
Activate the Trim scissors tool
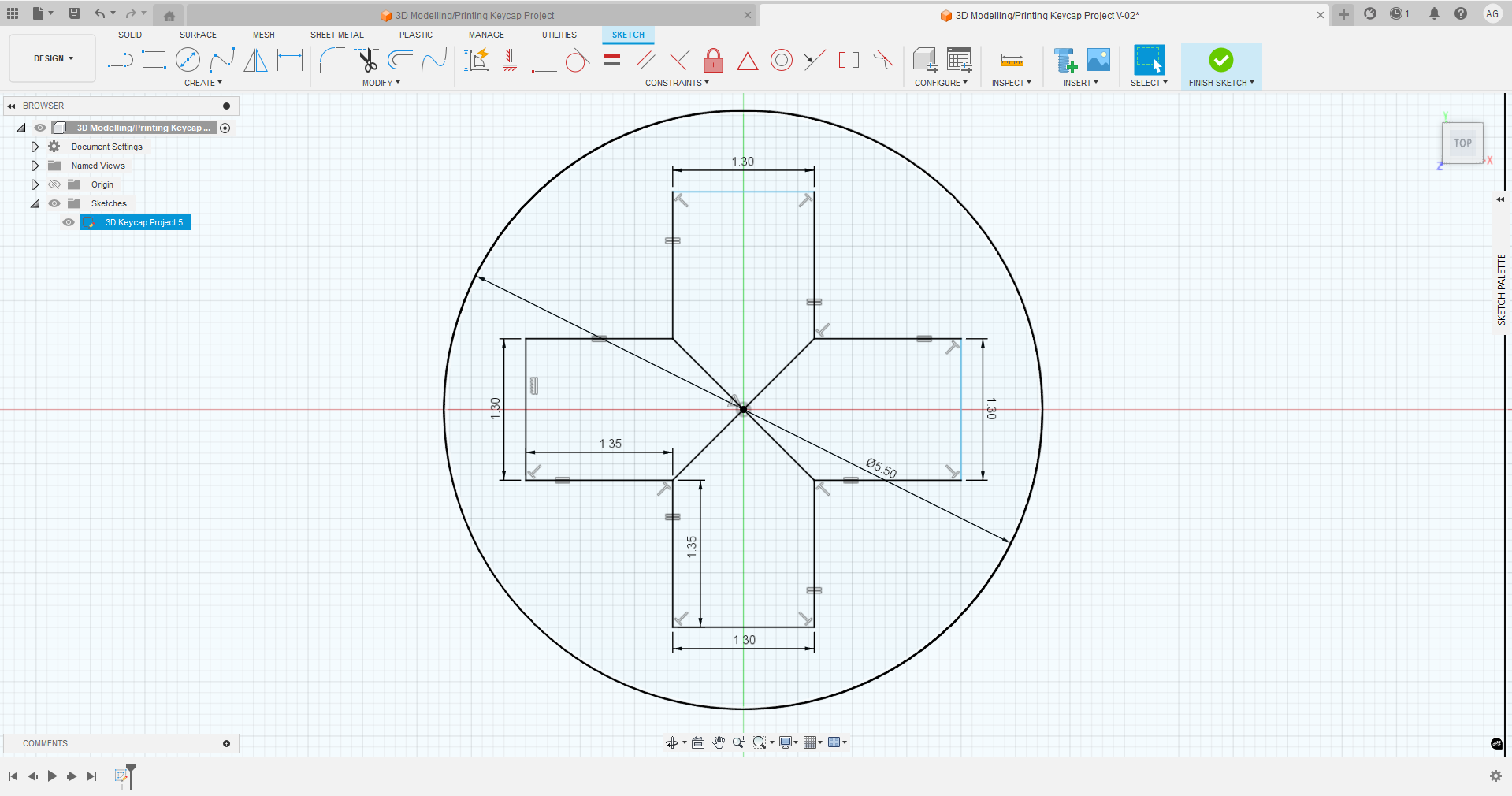click(366, 60)
